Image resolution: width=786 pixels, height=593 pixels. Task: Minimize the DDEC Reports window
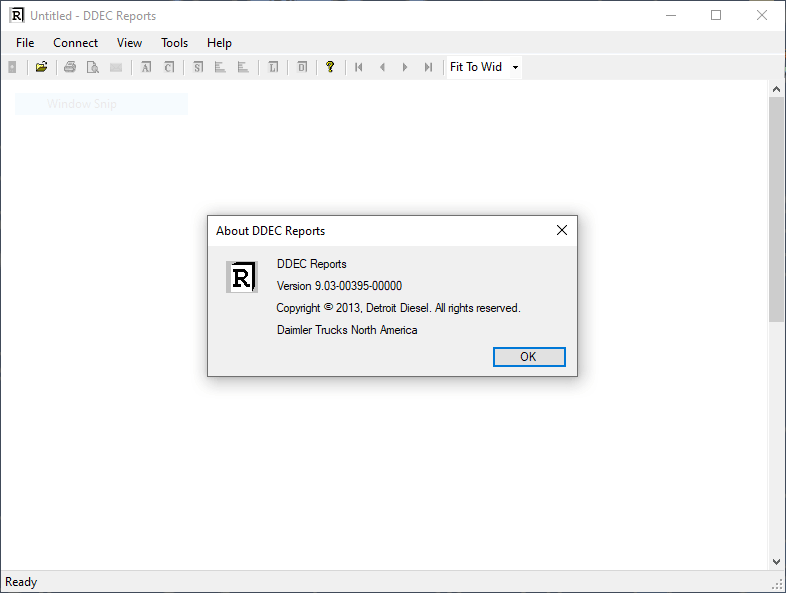[671, 16]
